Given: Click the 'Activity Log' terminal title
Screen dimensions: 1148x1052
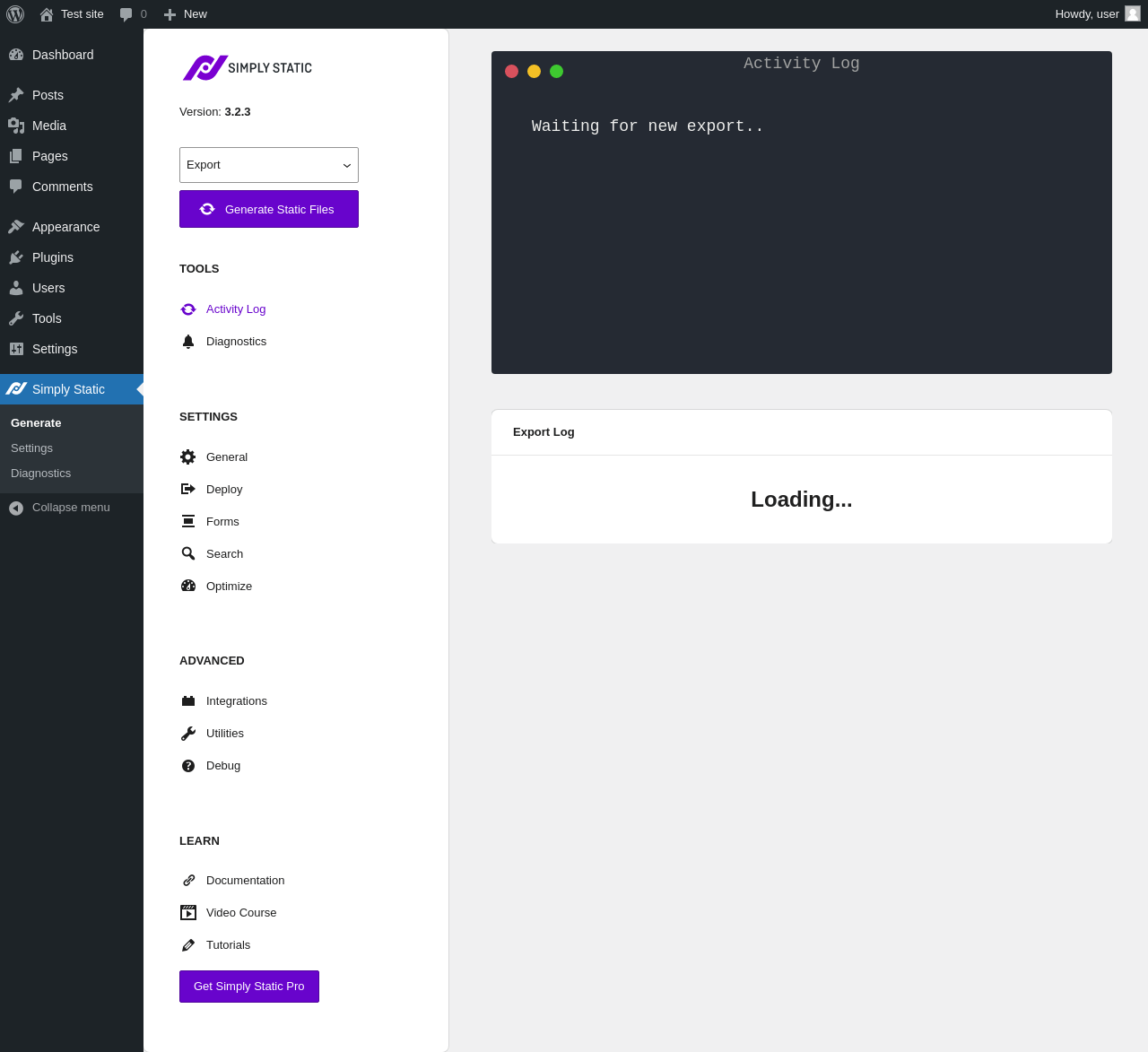Looking at the screenshot, I should tap(802, 64).
